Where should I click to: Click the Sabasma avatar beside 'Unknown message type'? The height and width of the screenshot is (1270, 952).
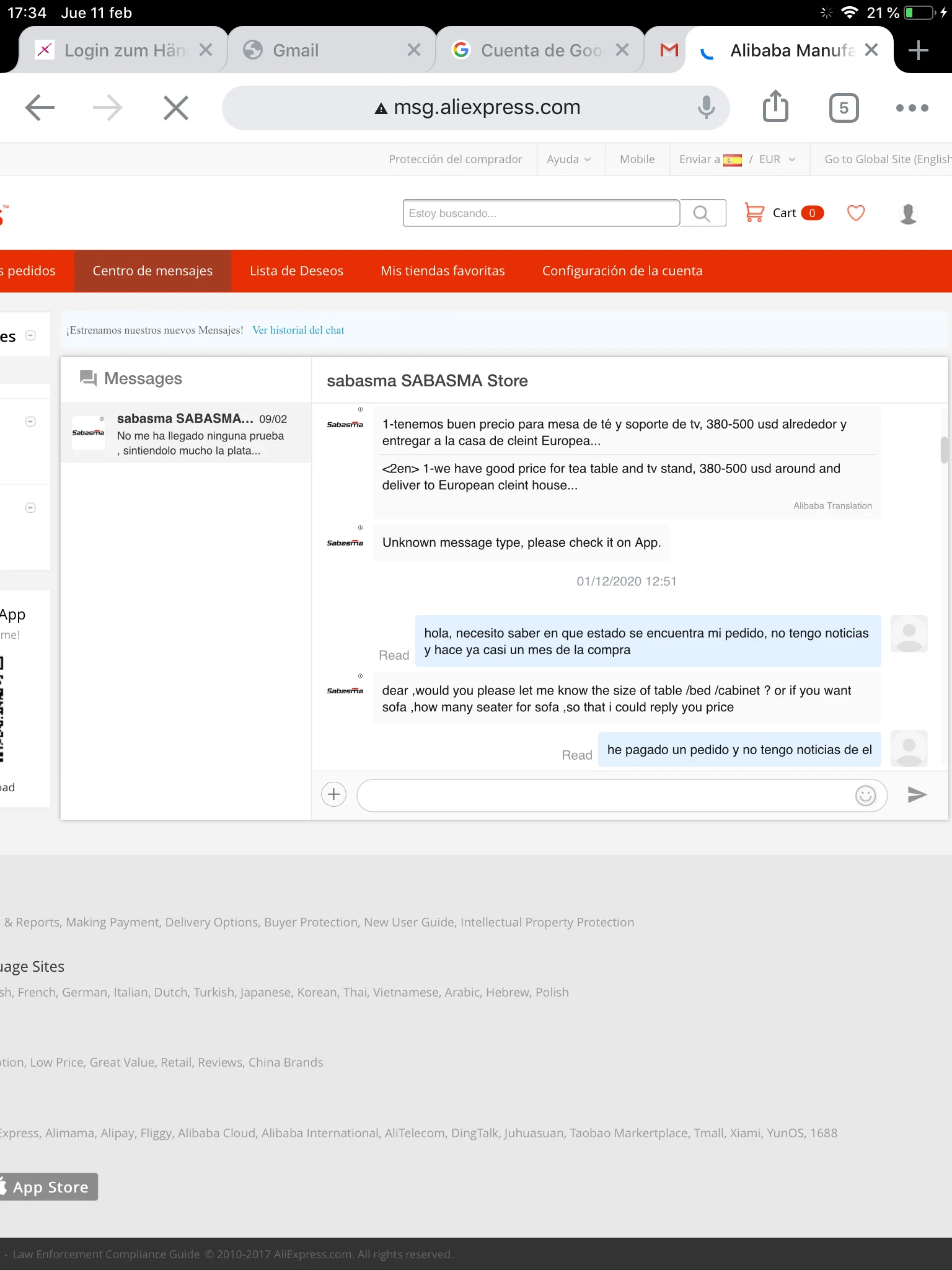pos(345,542)
